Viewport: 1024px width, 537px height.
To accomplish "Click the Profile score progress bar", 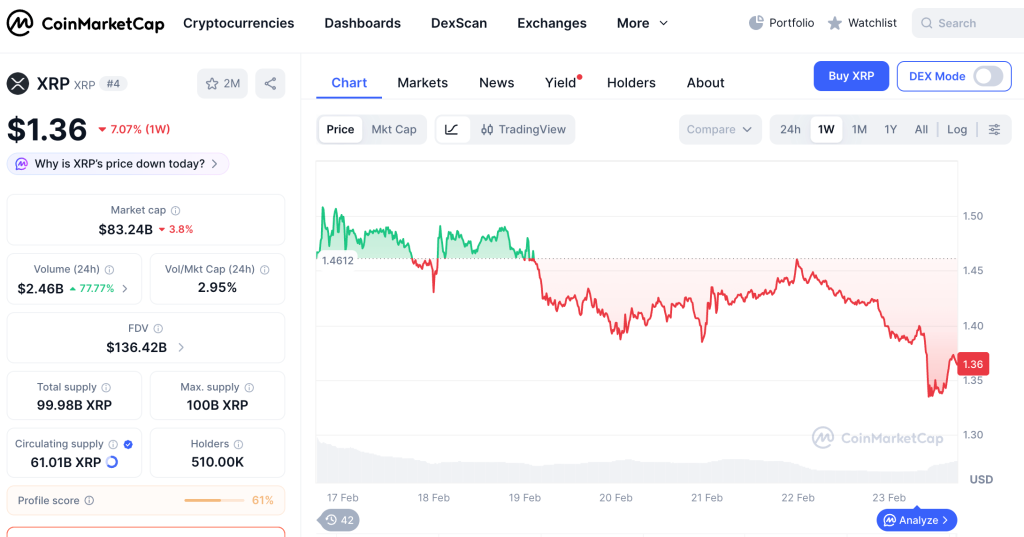I will 213,500.
